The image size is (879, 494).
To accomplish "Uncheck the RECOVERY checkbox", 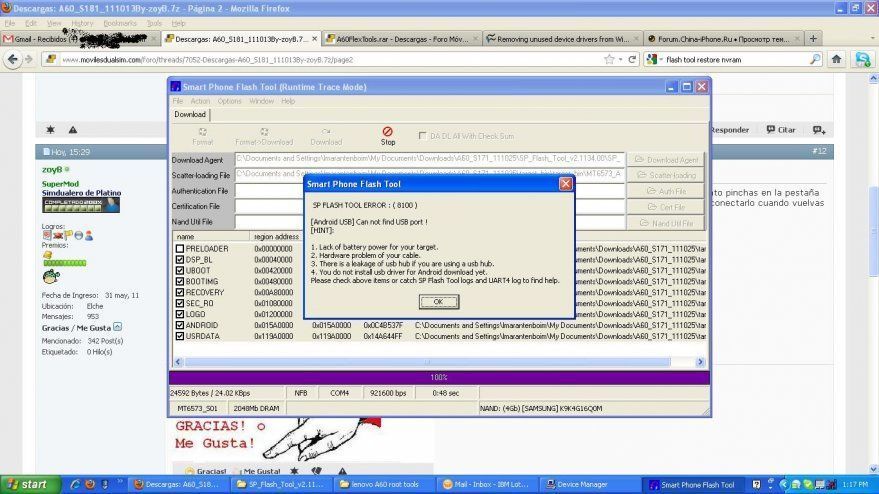I will click(x=180, y=292).
